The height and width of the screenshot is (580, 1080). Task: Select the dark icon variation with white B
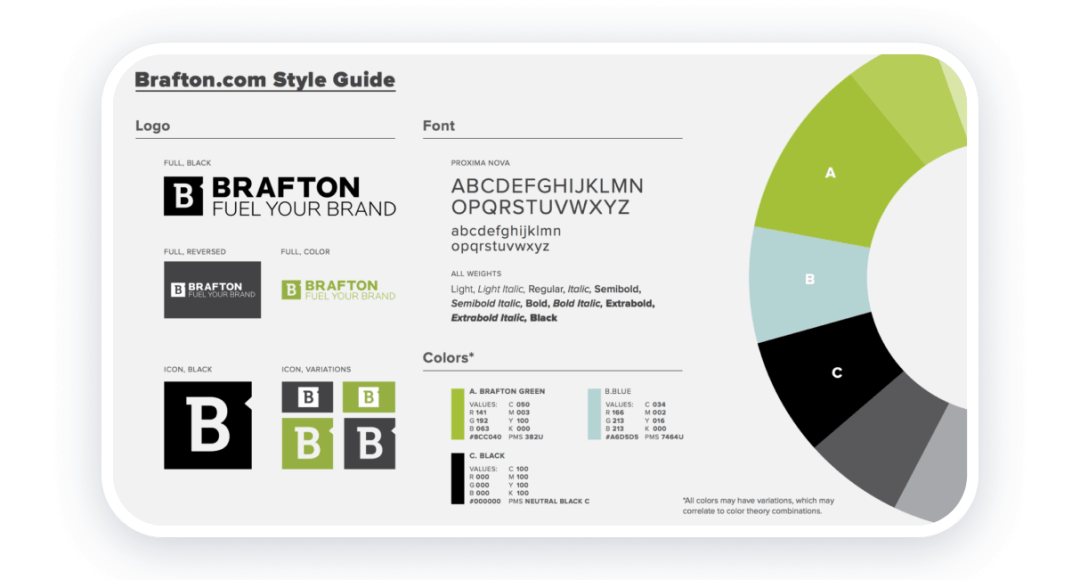coord(308,397)
